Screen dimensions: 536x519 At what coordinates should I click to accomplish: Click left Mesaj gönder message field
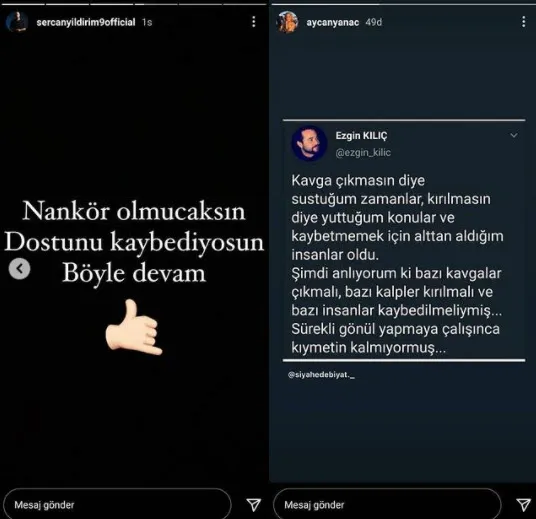117,505
